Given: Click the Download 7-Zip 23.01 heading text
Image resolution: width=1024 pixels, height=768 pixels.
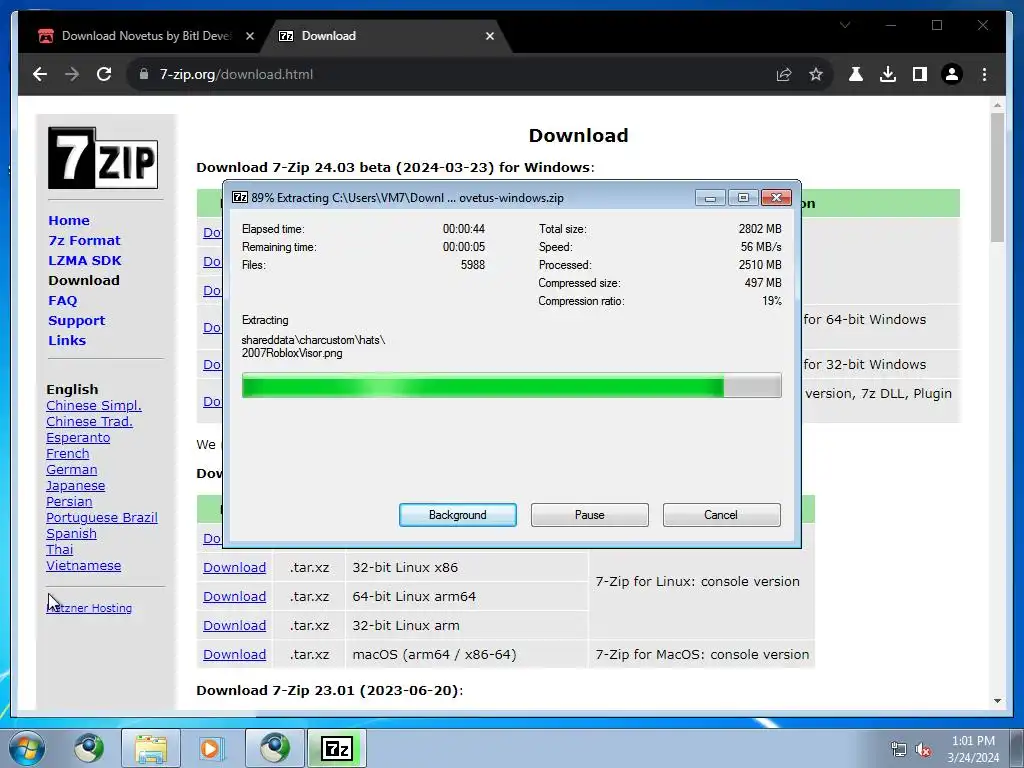Looking at the screenshot, I should click(x=330, y=690).
